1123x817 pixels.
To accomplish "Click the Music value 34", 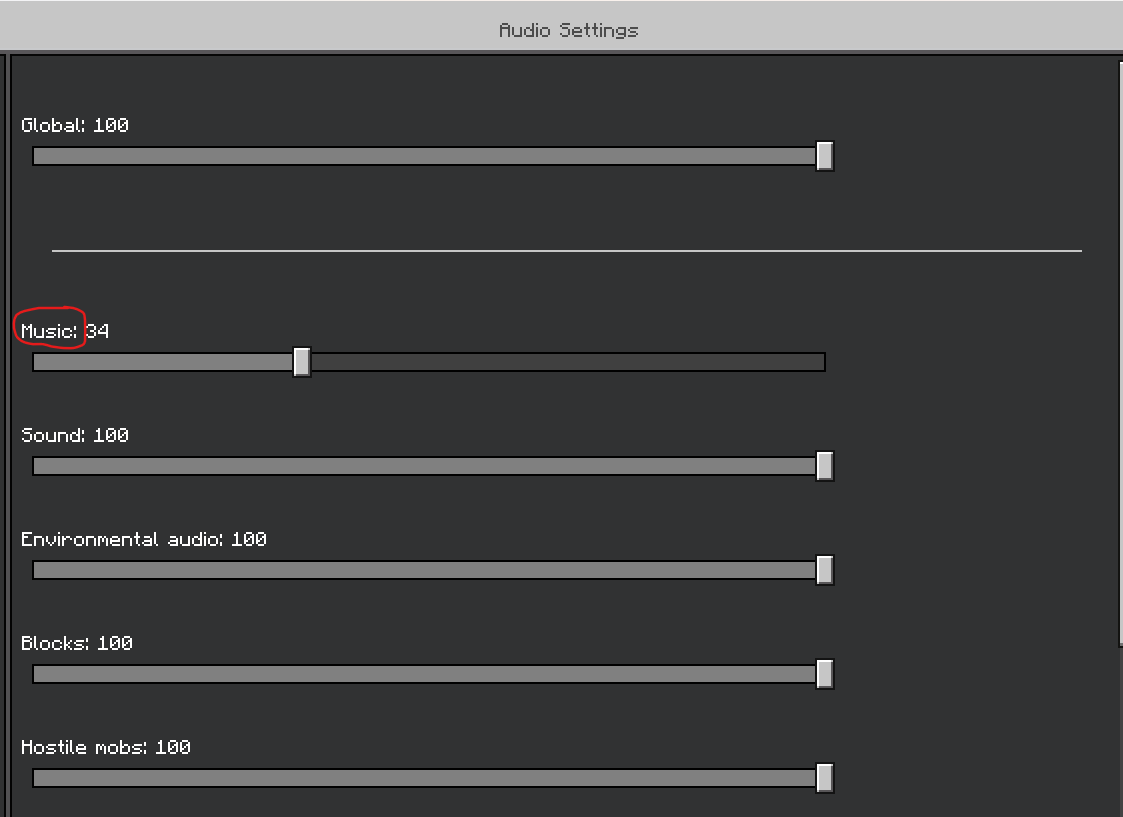I will pyautogui.click(x=97, y=331).
